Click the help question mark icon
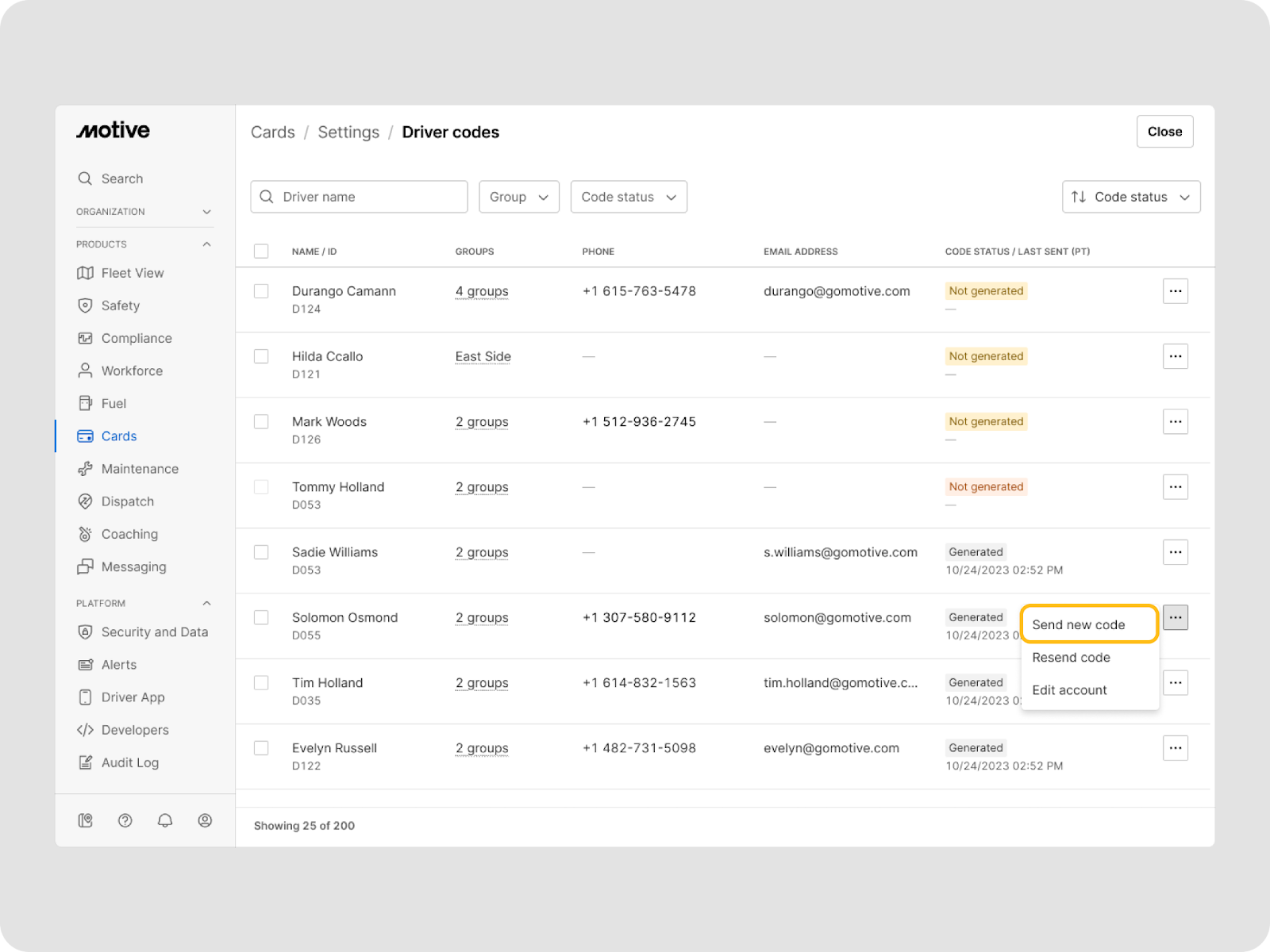This screenshot has height=952, width=1270. pos(125,820)
